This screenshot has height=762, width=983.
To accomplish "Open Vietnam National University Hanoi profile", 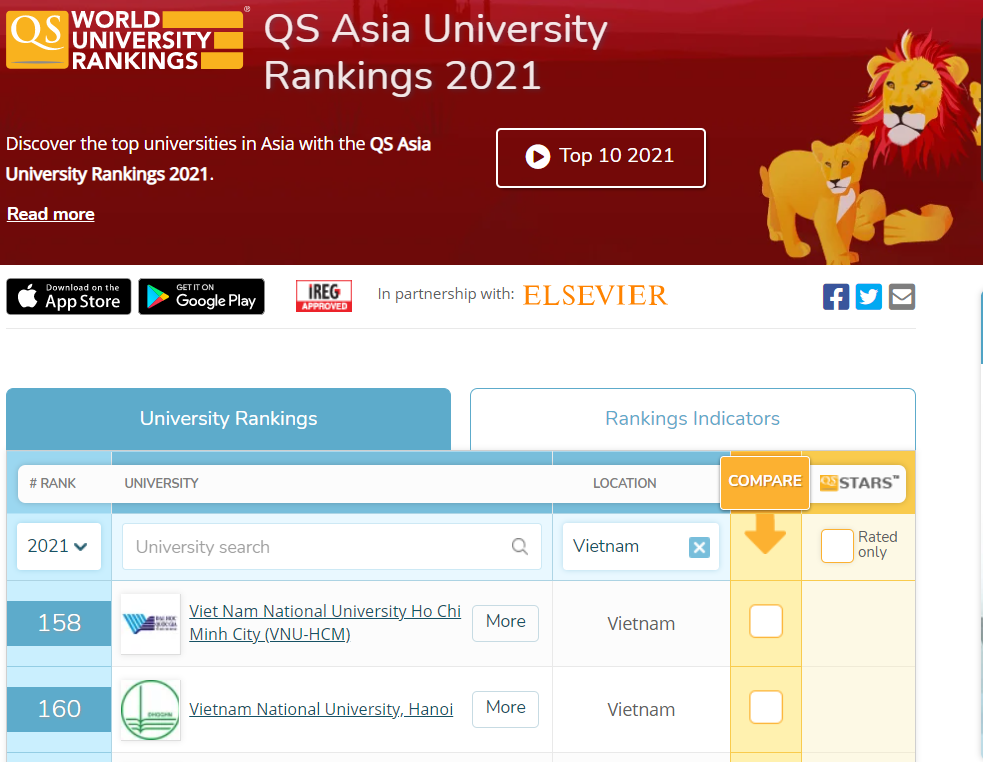I will [321, 708].
